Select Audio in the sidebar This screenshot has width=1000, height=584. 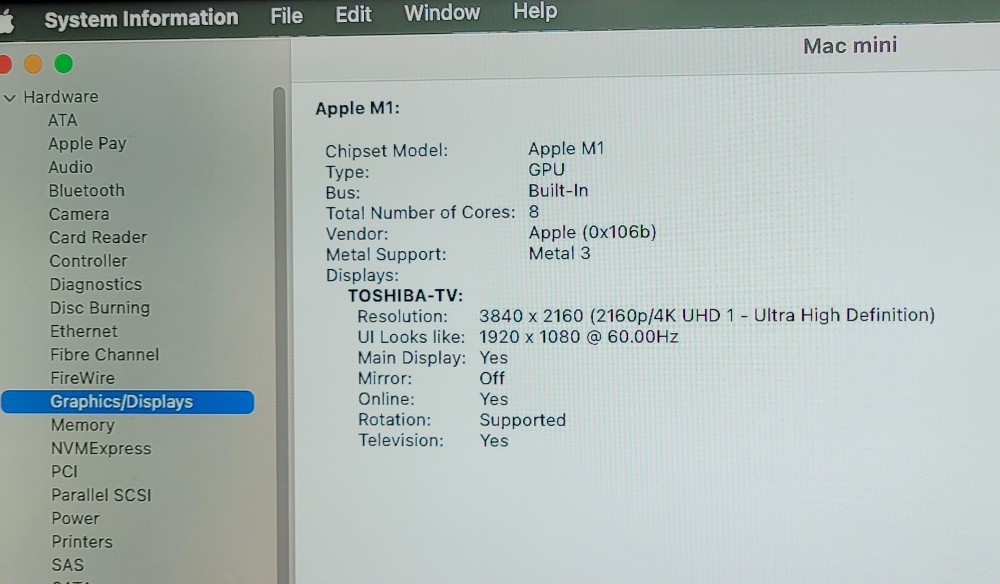[71, 167]
